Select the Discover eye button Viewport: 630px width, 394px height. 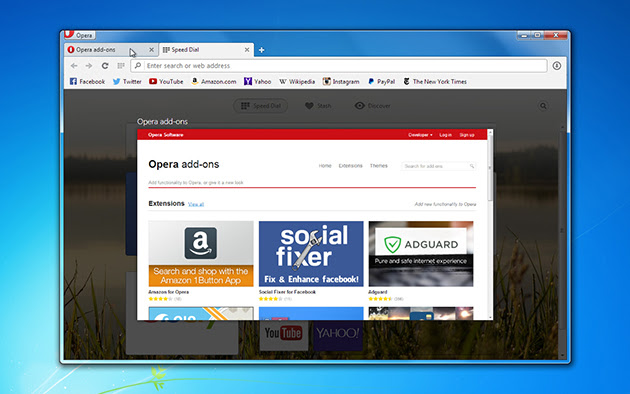(x=372, y=106)
